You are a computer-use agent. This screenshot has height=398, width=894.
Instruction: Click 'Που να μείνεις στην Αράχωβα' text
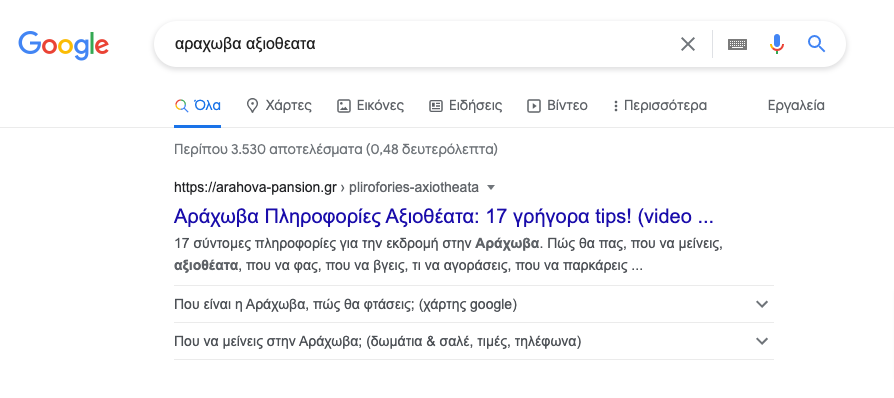tap(377, 342)
